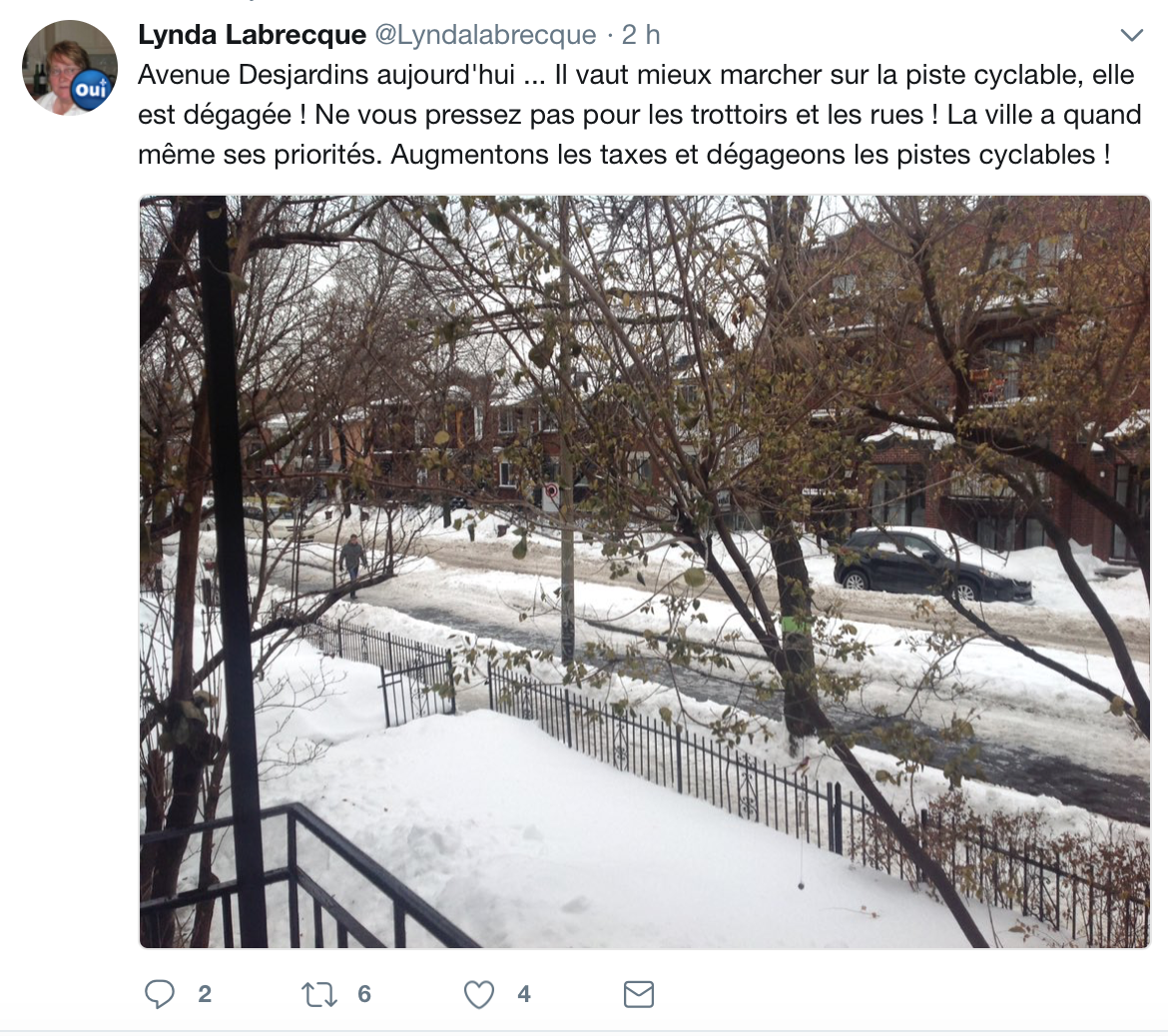Click the tweet text about Avenue Desjardins

(x=639, y=115)
